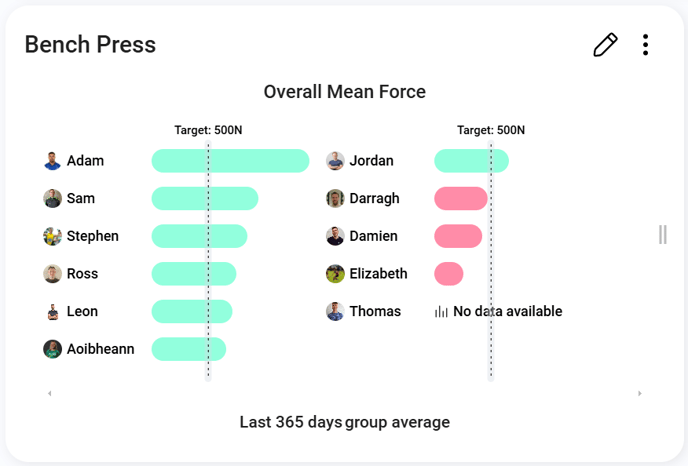688x466 pixels.
Task: Click Jordan's profile avatar
Action: pos(335,161)
